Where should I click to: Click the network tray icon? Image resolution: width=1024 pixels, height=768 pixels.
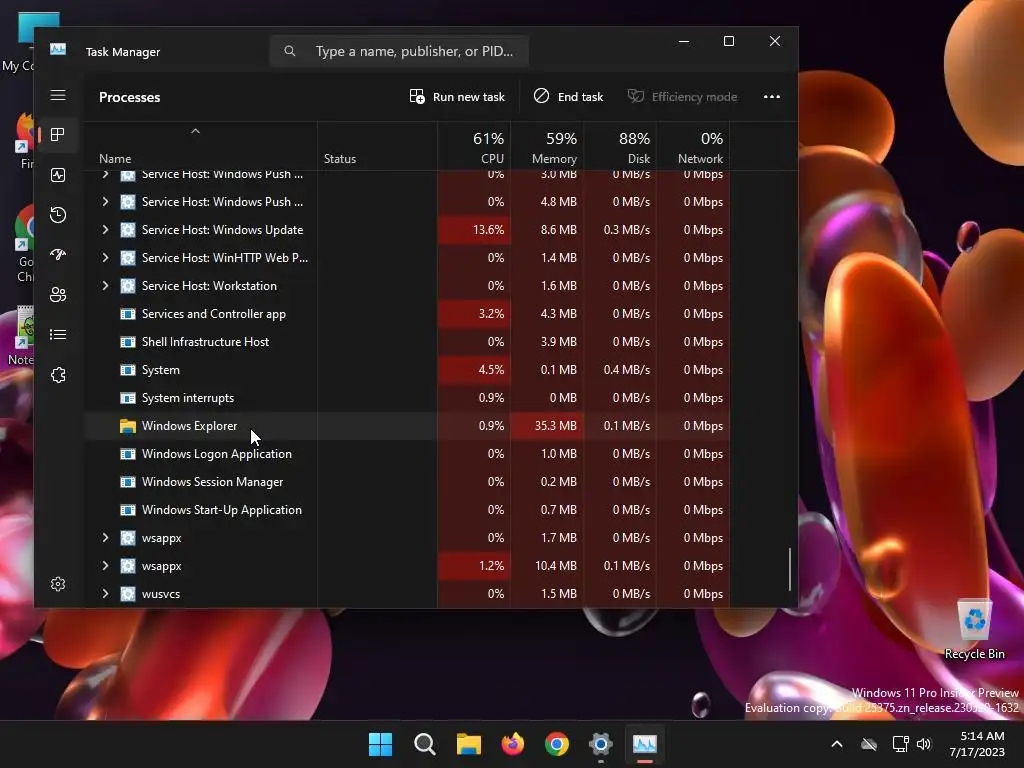900,744
